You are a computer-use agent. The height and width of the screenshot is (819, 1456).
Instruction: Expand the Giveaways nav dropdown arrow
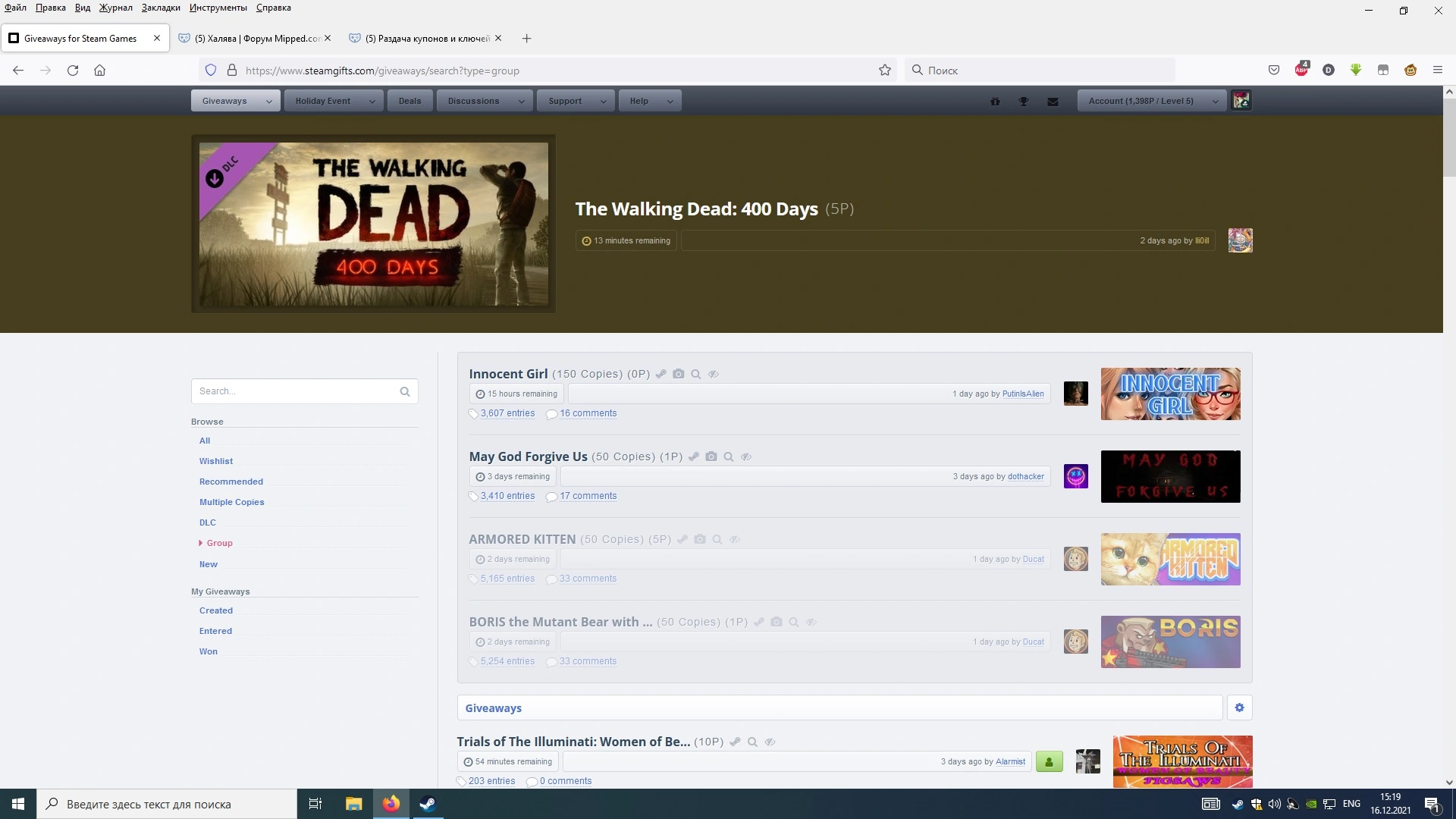[x=269, y=101]
